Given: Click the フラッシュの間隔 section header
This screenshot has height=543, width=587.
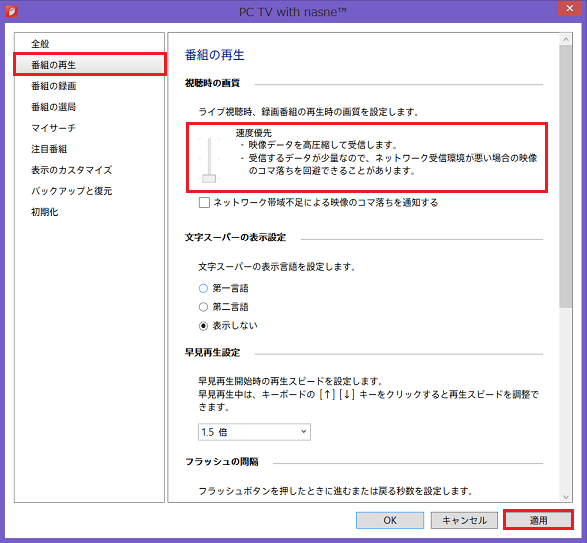Looking at the screenshot, I should tap(222, 462).
